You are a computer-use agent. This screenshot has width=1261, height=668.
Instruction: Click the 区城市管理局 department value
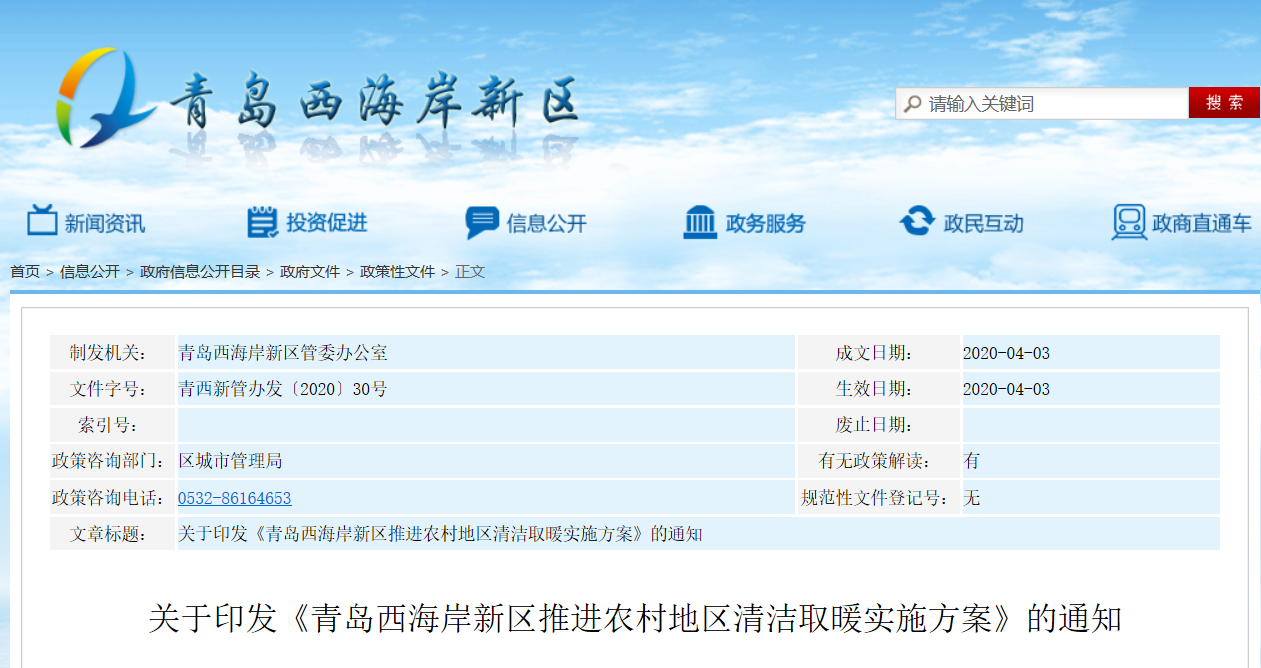pyautogui.click(x=230, y=461)
